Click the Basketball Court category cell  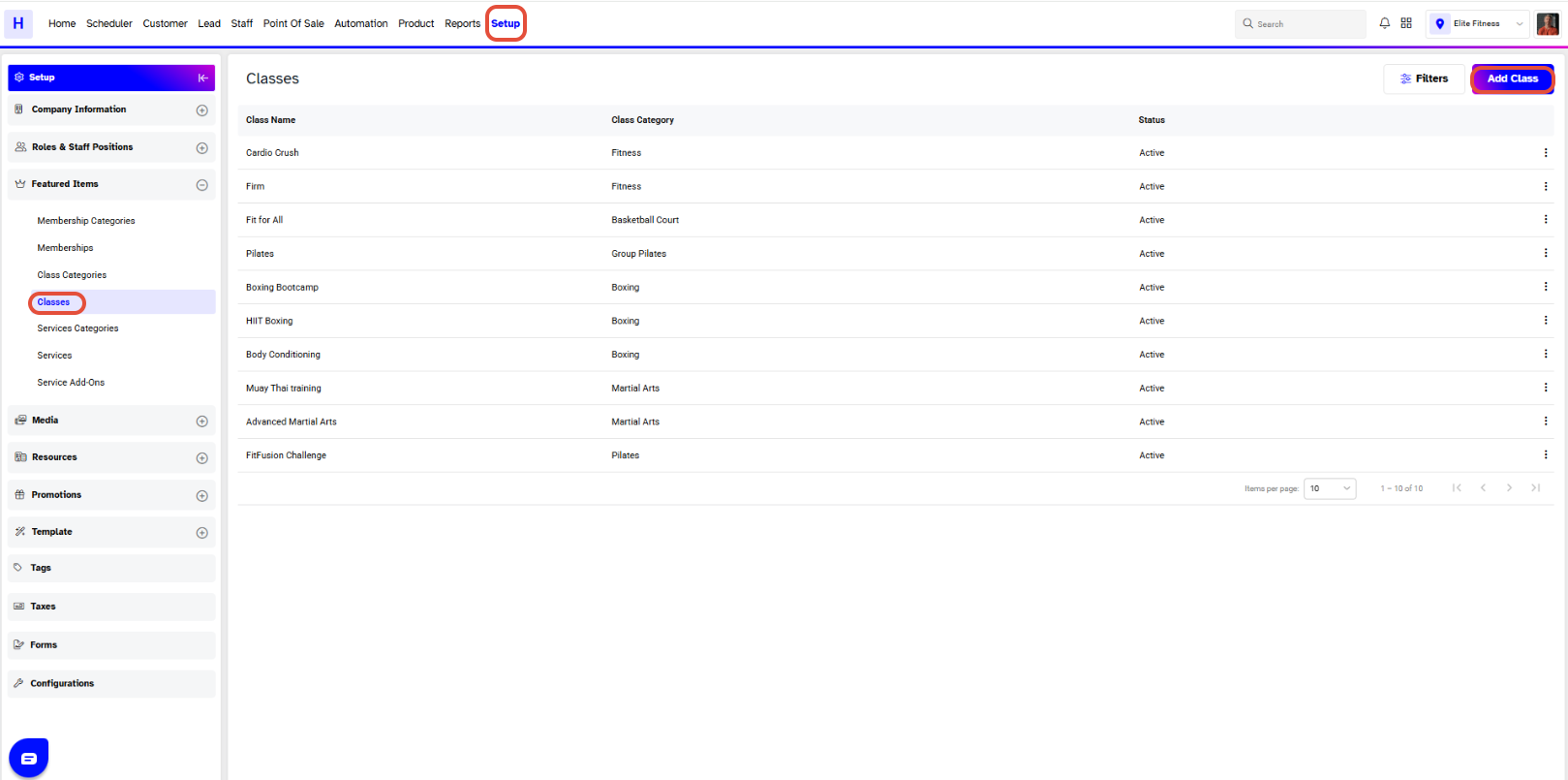[645, 220]
